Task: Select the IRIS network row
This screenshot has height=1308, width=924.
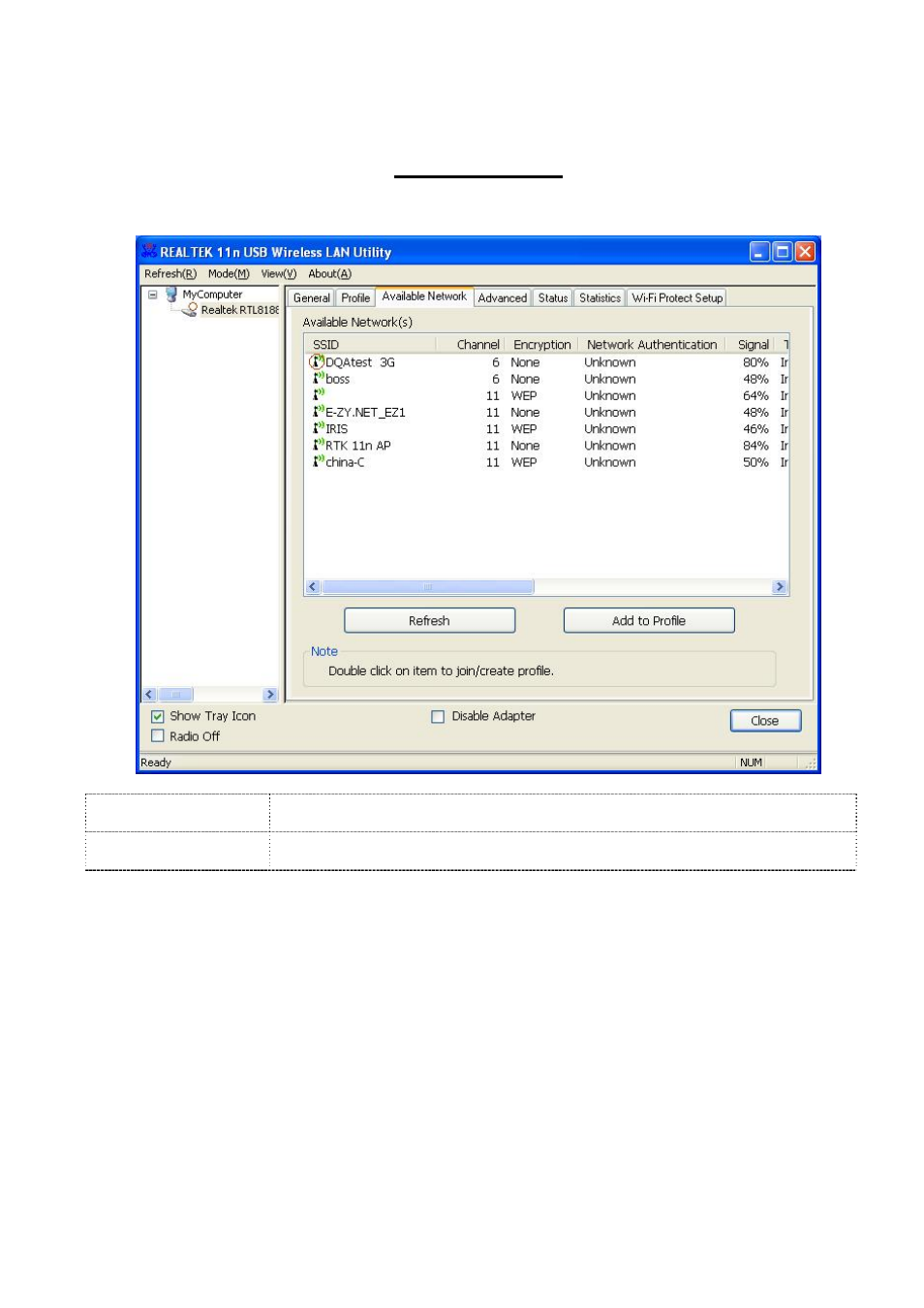Action: click(x=547, y=428)
